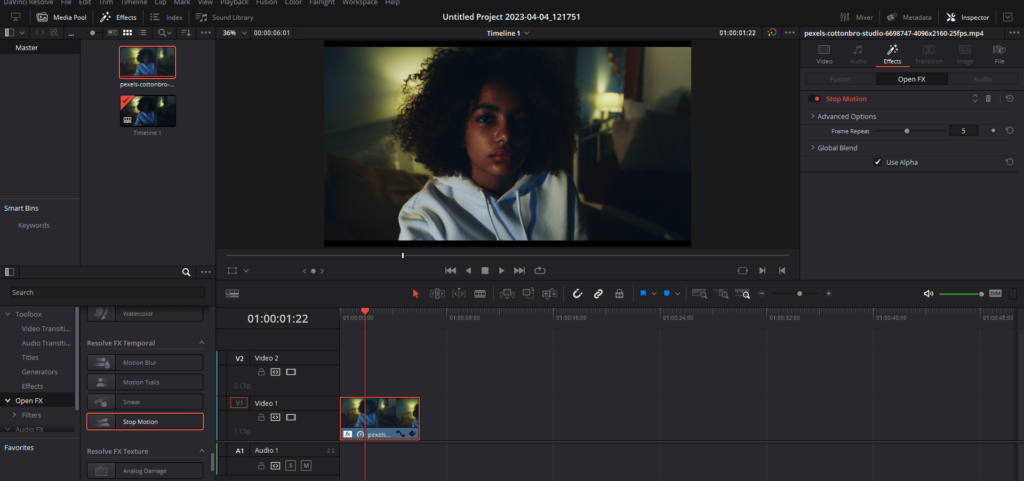Open the Metadata panel
The image size is (1024, 481).
(x=910, y=17)
